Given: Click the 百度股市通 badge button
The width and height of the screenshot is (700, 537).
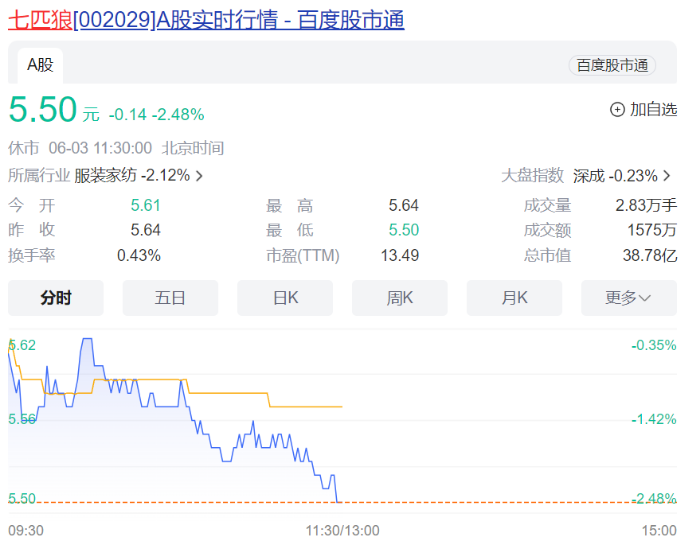Looking at the screenshot, I should (x=612, y=66).
